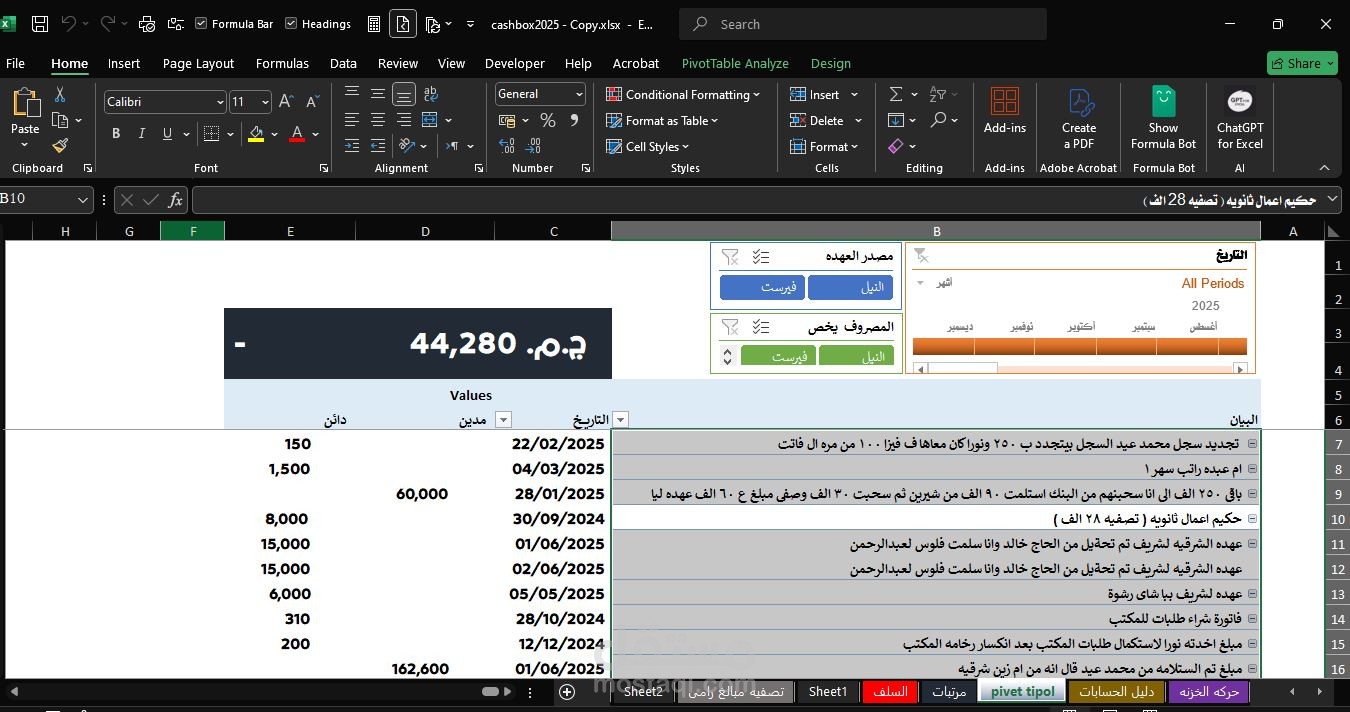Toggle Center horizontal alignment
This screenshot has width=1350, height=712.
[x=378, y=120]
